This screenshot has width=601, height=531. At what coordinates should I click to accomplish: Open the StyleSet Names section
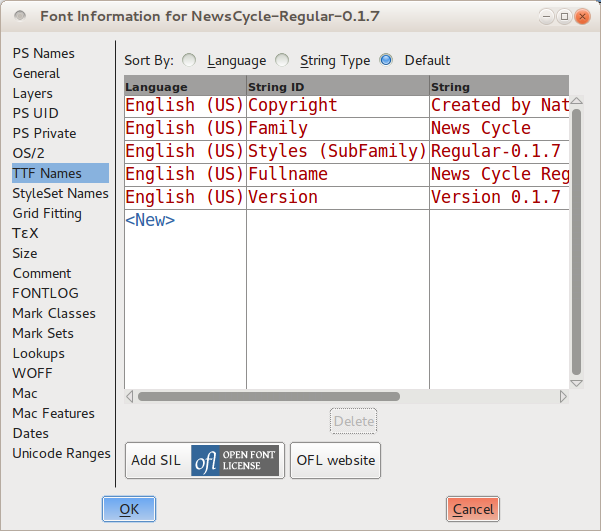point(60,193)
